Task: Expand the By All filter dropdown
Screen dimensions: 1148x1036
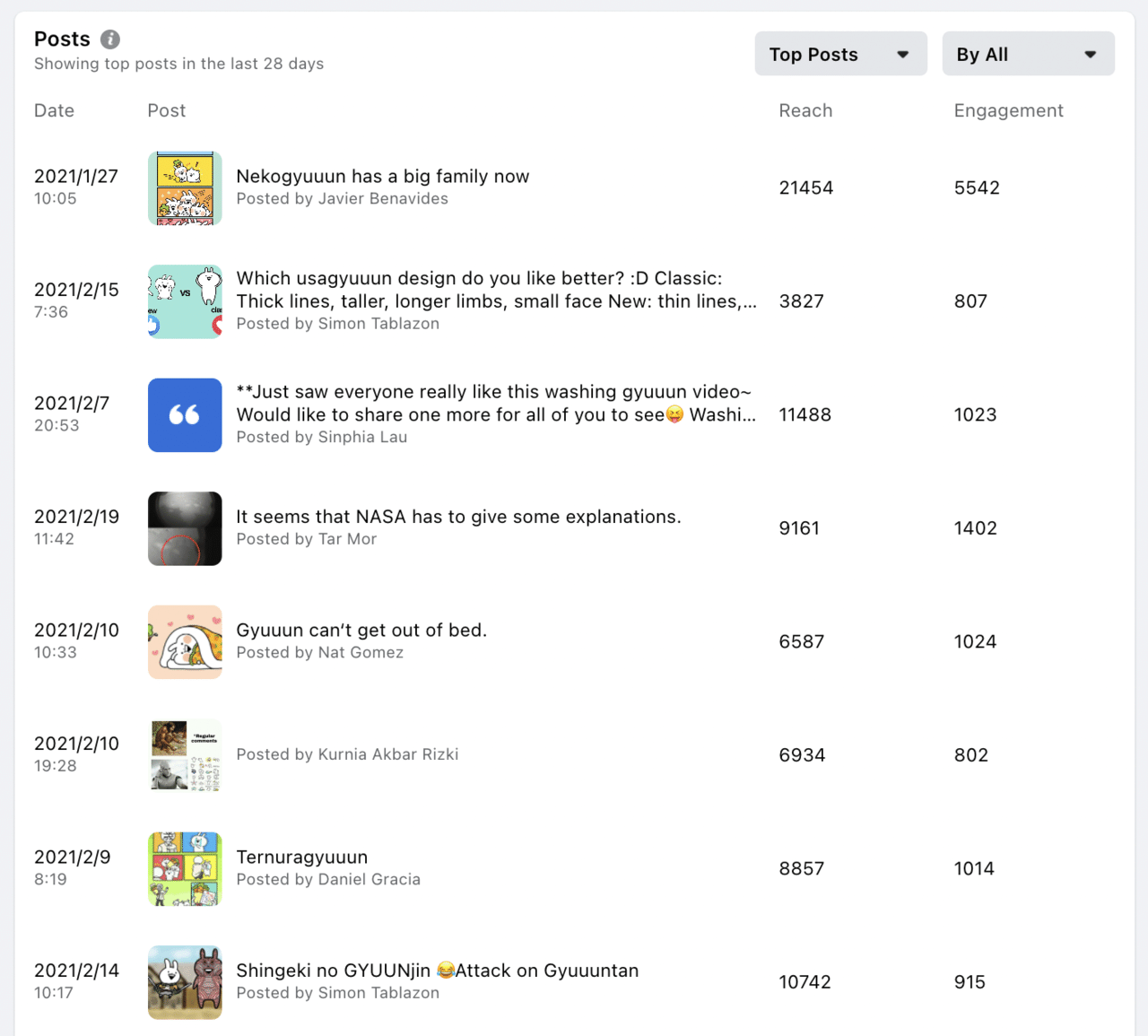Action: coord(1028,54)
